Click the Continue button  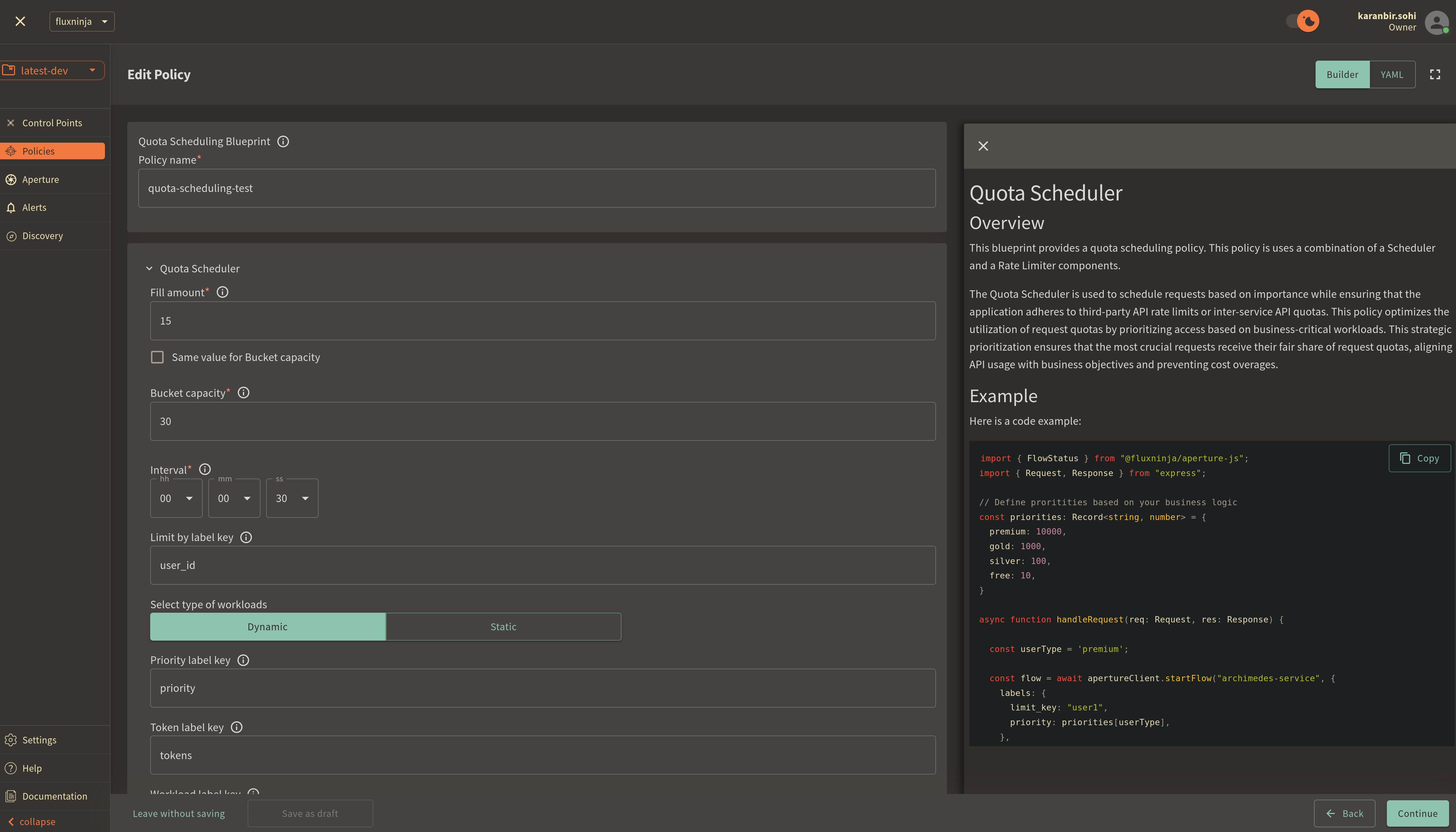click(1417, 813)
